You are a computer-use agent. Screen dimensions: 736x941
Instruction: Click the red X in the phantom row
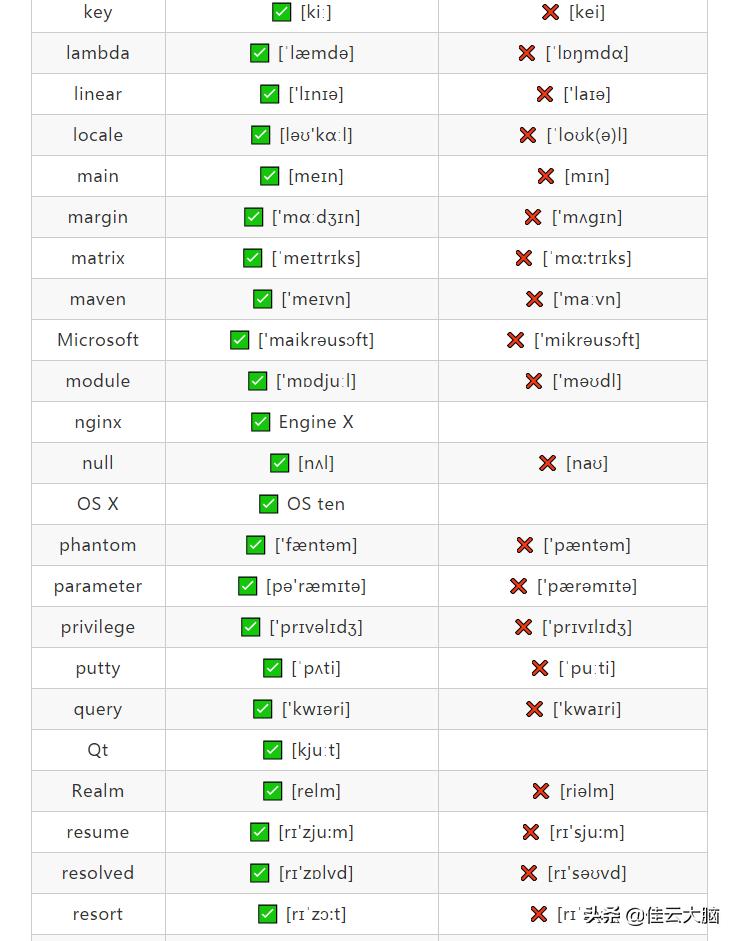pos(525,545)
